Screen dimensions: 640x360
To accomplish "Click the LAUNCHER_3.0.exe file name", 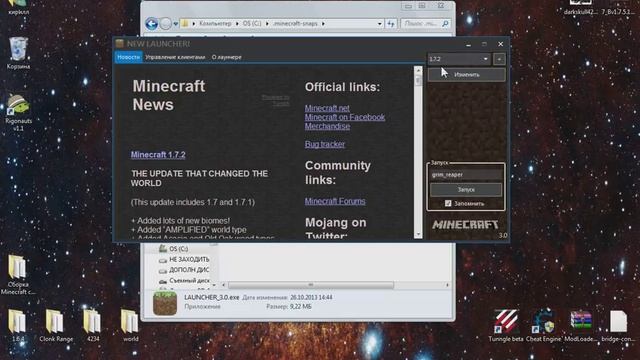I will pos(211,298).
